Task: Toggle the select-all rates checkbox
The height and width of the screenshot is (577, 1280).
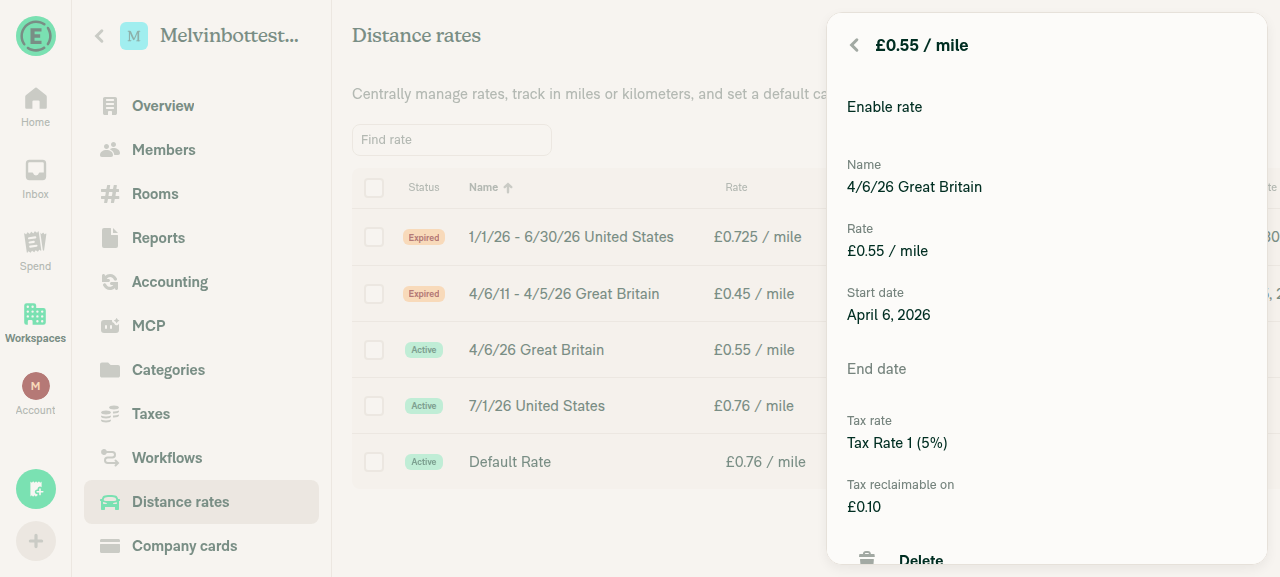Action: [374, 188]
